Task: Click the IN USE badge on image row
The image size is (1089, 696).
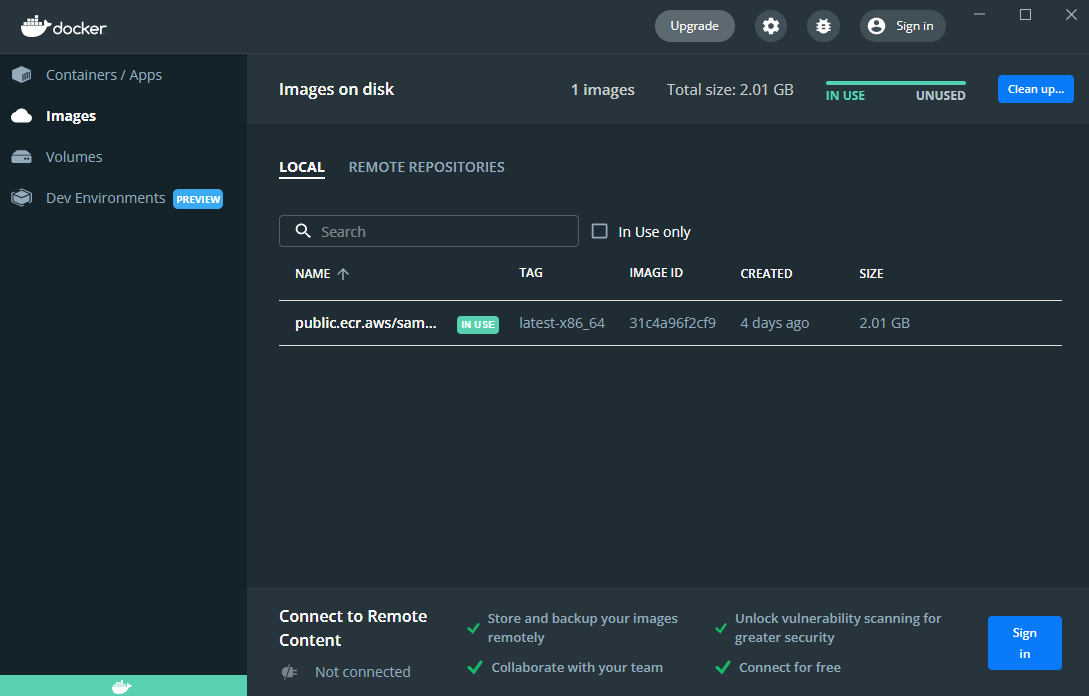Action: (x=478, y=324)
